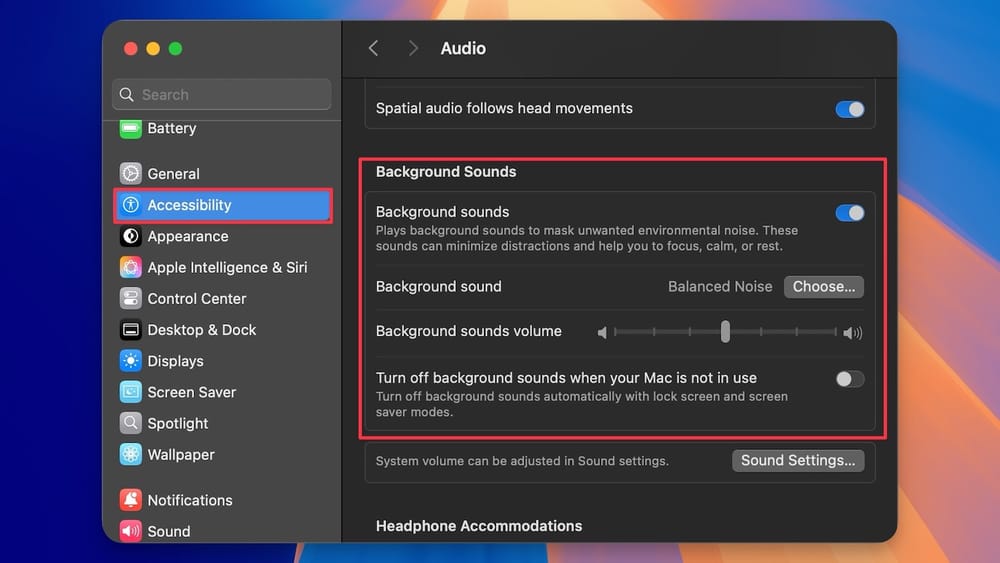Click the Background Sounds section heading
This screenshot has height=563, width=1000.
tap(446, 172)
